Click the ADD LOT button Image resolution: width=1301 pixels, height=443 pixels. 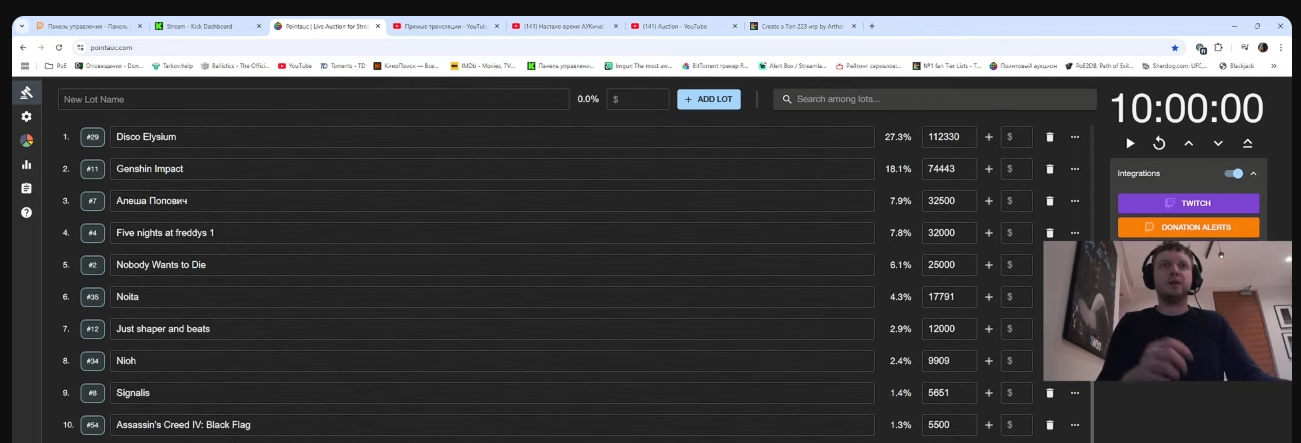(709, 99)
